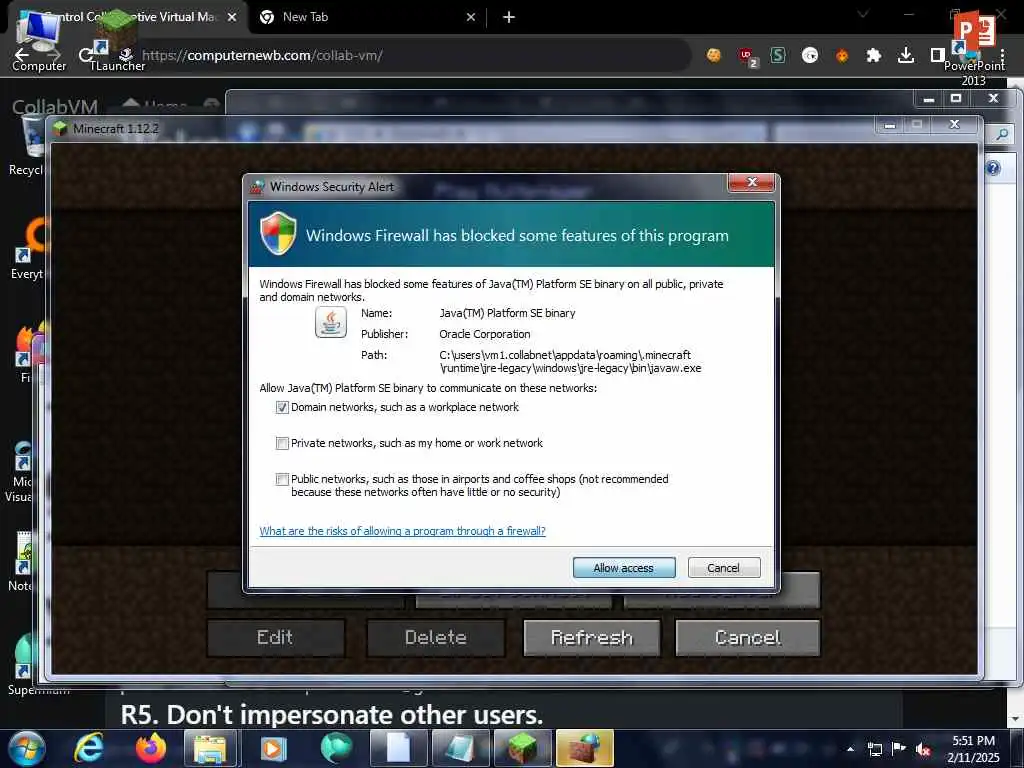Open the network tray icon

(874, 749)
